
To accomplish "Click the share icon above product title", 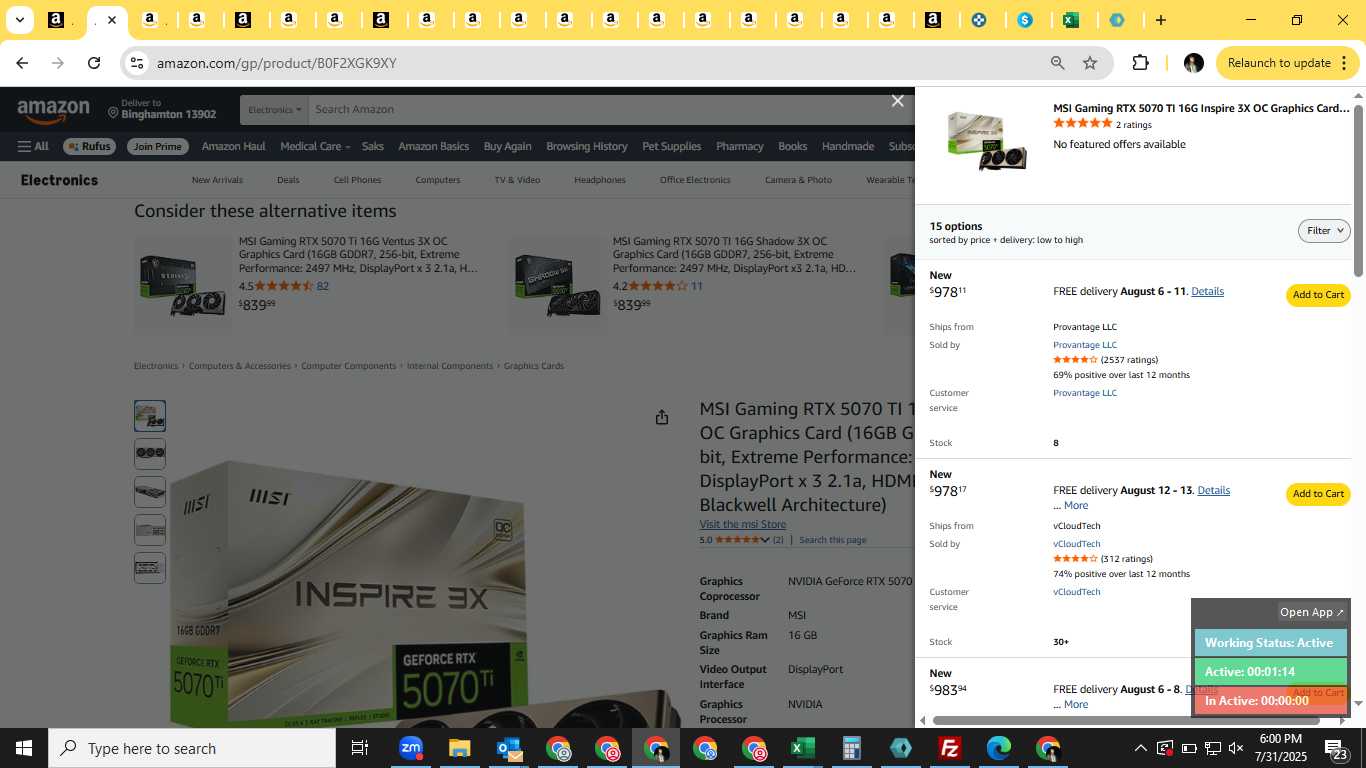I will [661, 417].
